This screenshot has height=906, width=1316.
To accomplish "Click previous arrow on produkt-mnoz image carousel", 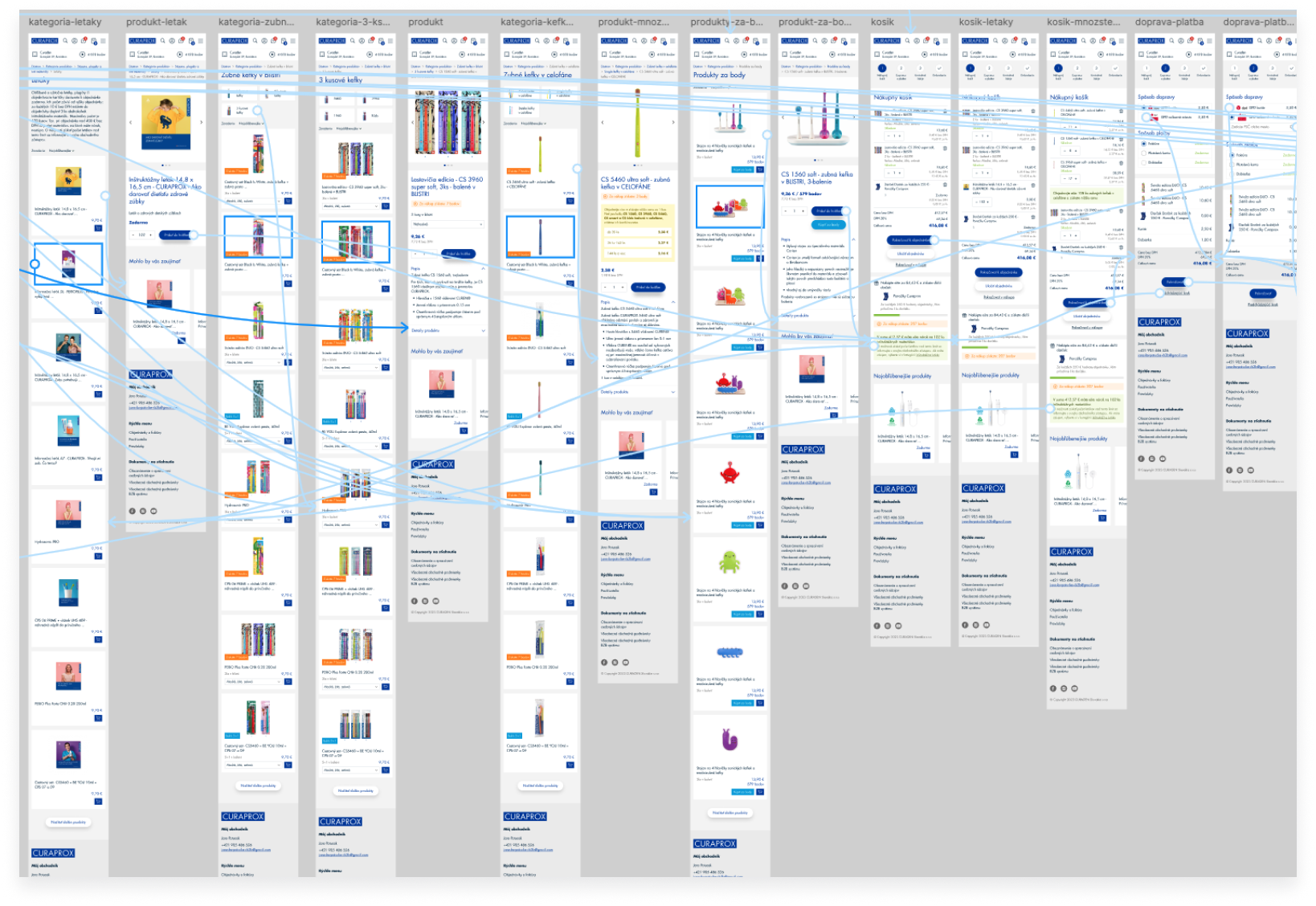I will (603, 123).
